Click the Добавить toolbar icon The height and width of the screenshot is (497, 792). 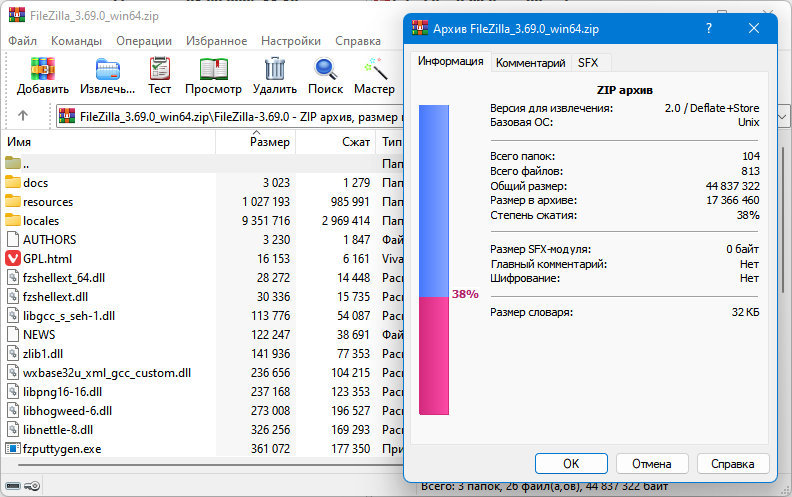pyautogui.click(x=42, y=69)
